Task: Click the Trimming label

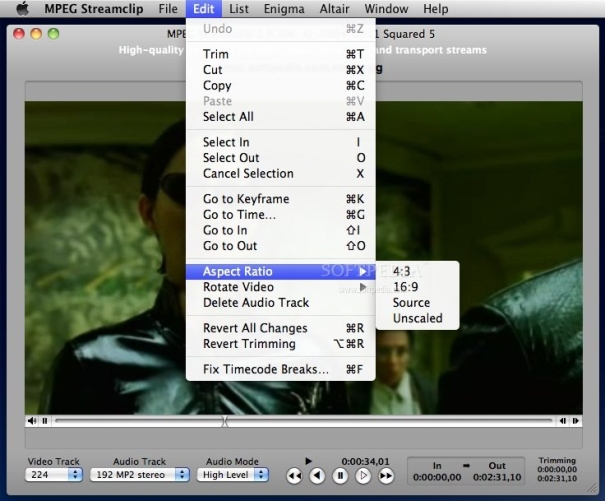Action: pyautogui.click(x=557, y=460)
